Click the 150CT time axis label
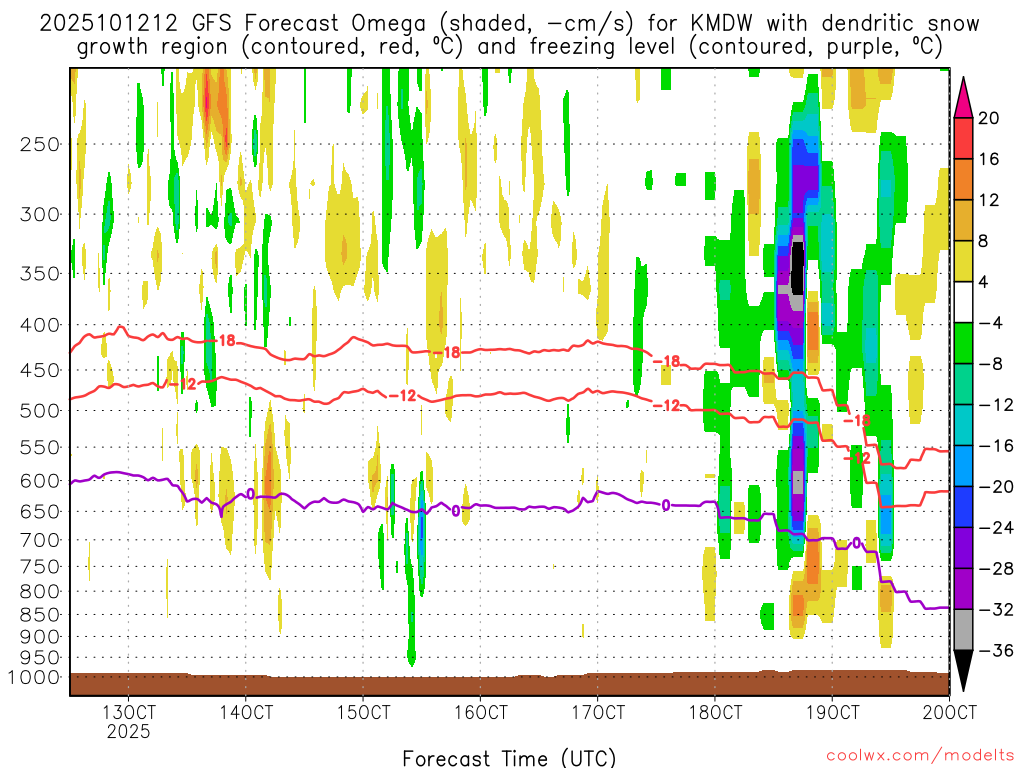The image size is (1024, 768). click(363, 712)
